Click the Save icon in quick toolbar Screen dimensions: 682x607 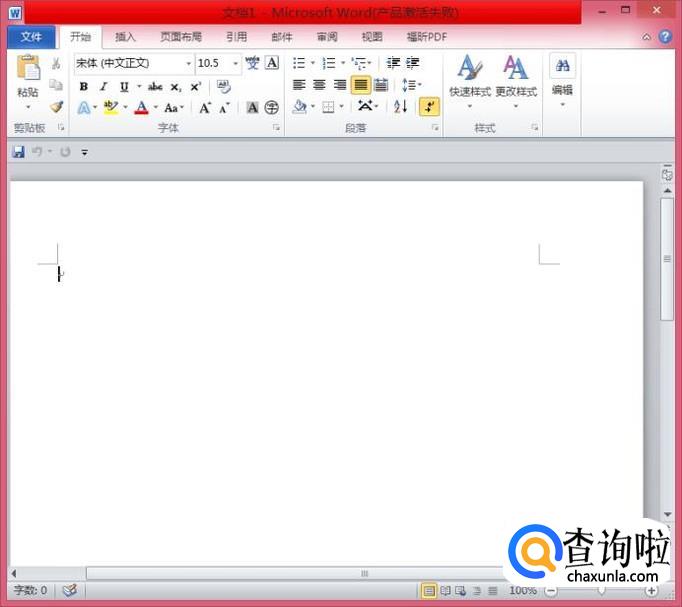pyautogui.click(x=18, y=152)
